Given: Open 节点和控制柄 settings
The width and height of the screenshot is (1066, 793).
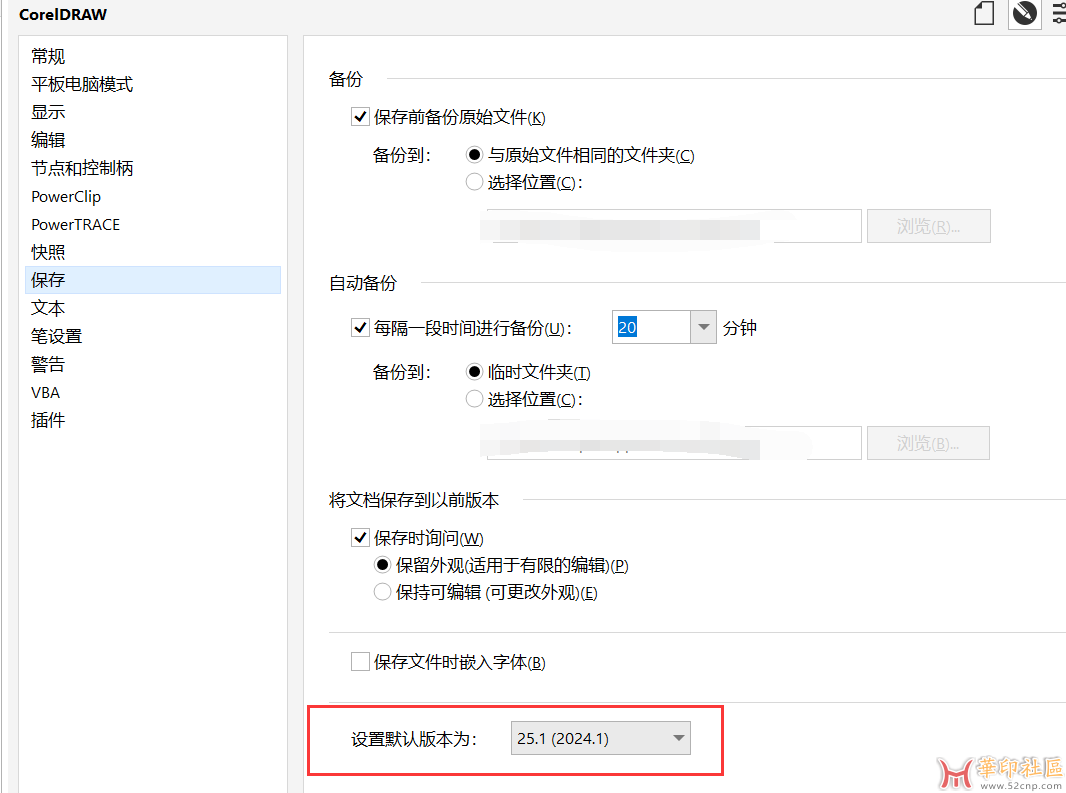Looking at the screenshot, I should click(x=153, y=168).
